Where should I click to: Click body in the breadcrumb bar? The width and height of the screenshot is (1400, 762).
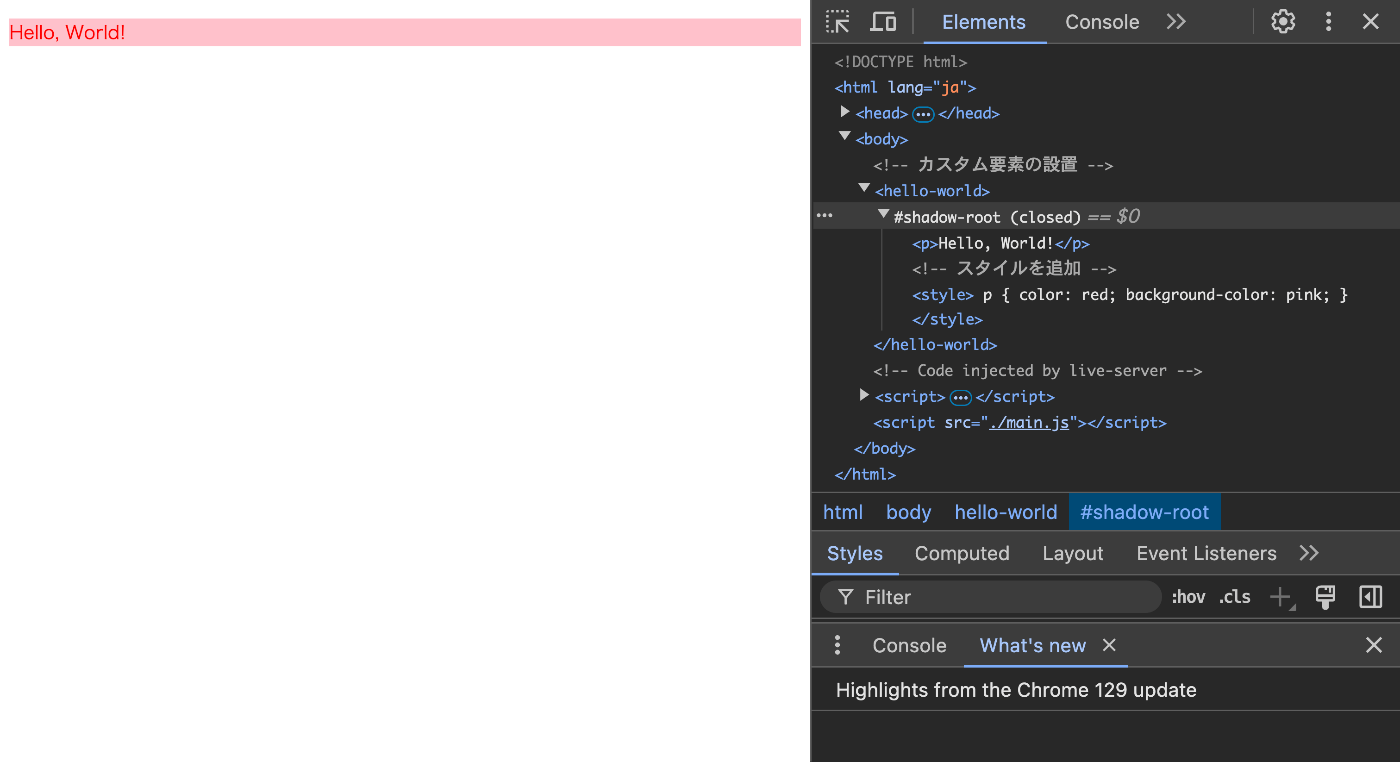(908, 512)
